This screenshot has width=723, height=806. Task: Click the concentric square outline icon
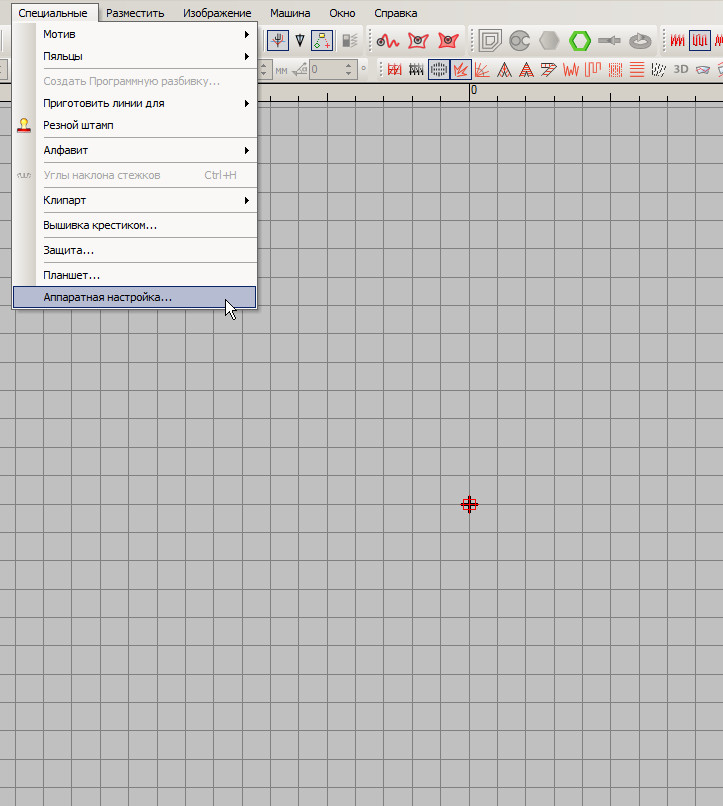pos(489,41)
